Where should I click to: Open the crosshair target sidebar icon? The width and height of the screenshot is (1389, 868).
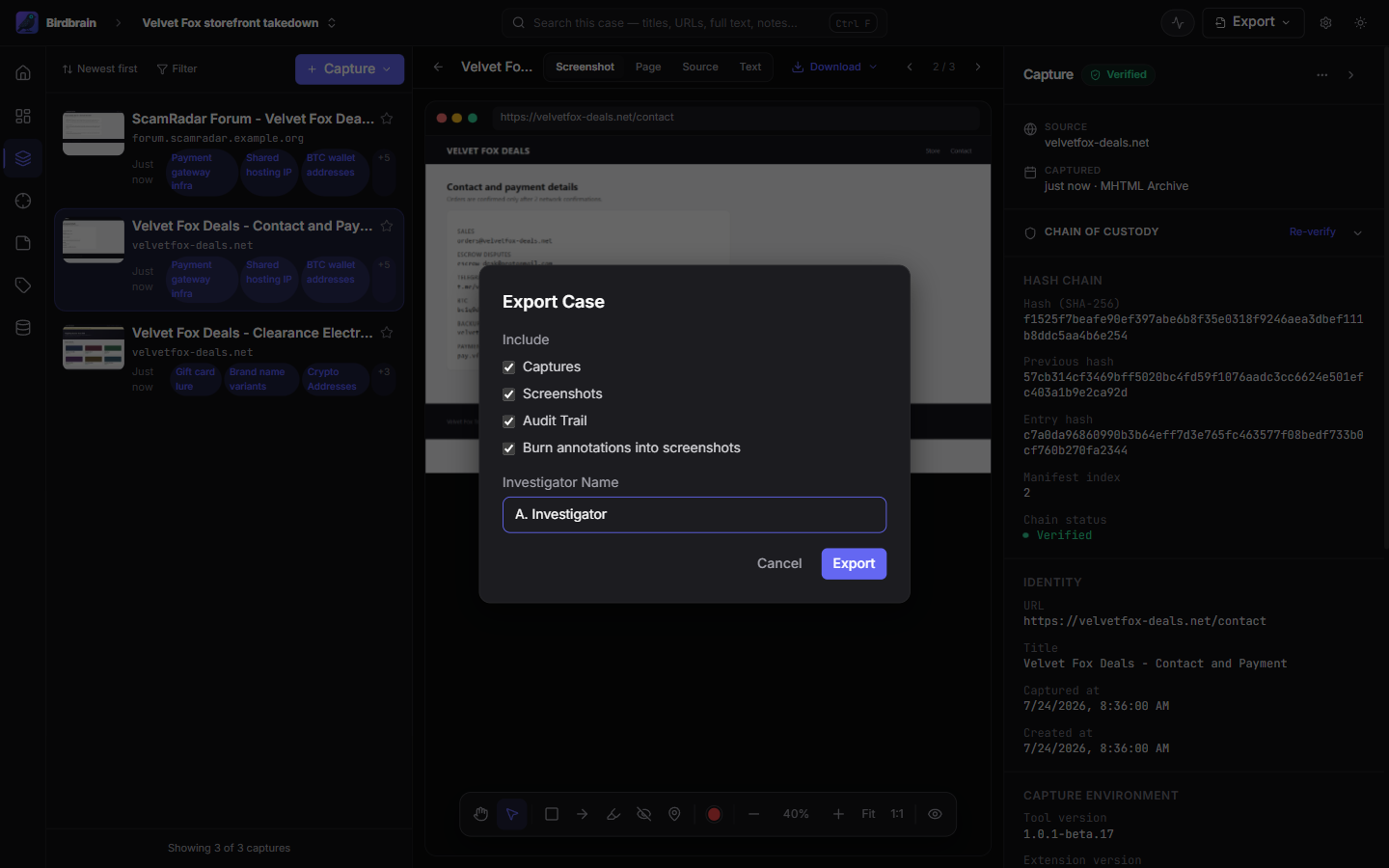(23, 201)
